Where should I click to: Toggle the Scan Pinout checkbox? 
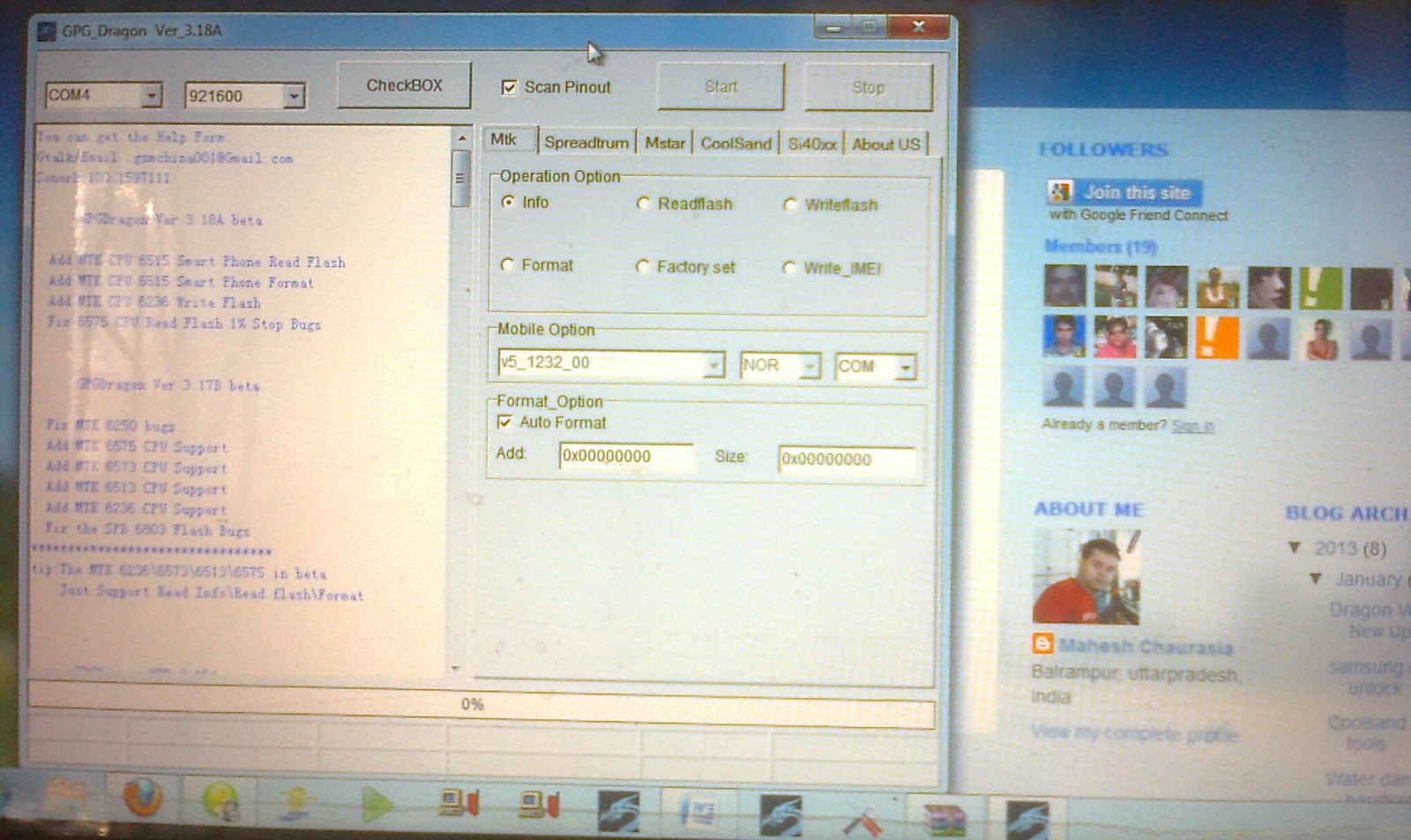pos(509,87)
